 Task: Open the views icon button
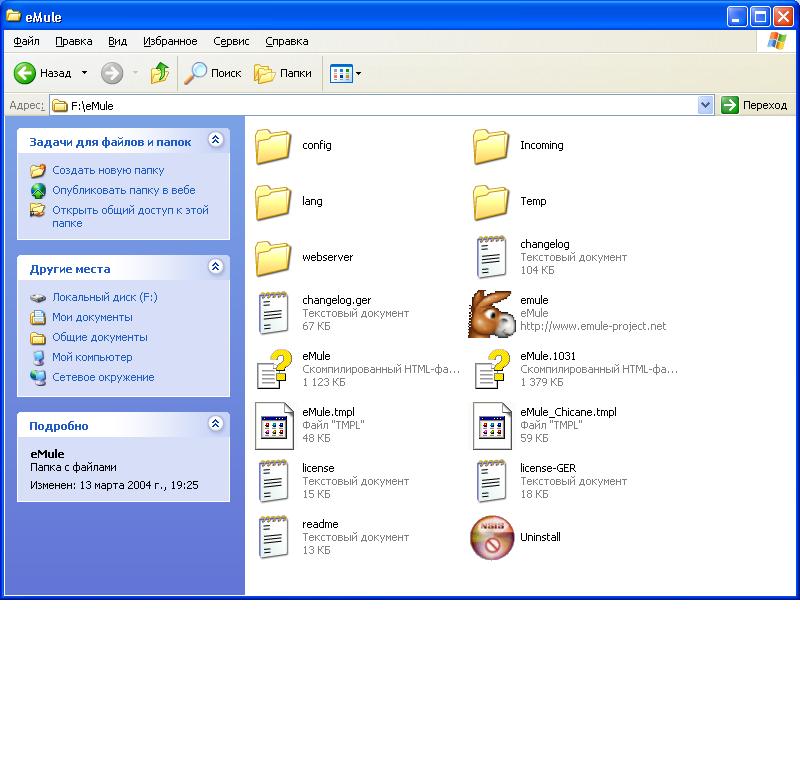point(341,73)
